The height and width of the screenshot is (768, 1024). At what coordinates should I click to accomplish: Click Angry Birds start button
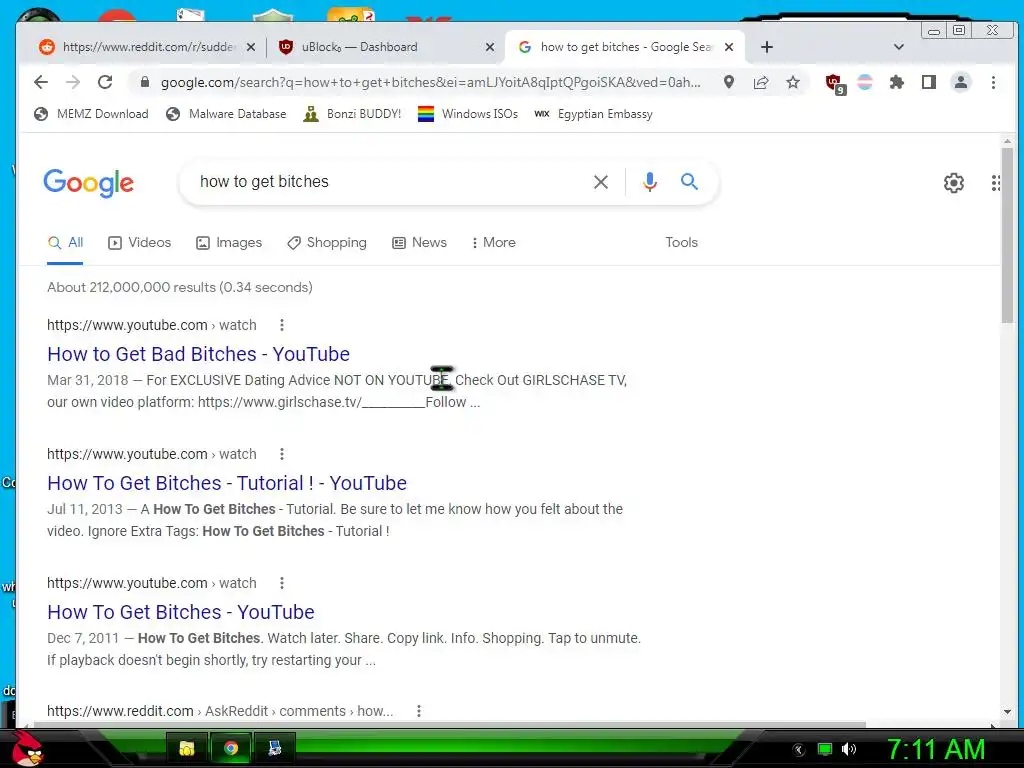point(26,748)
